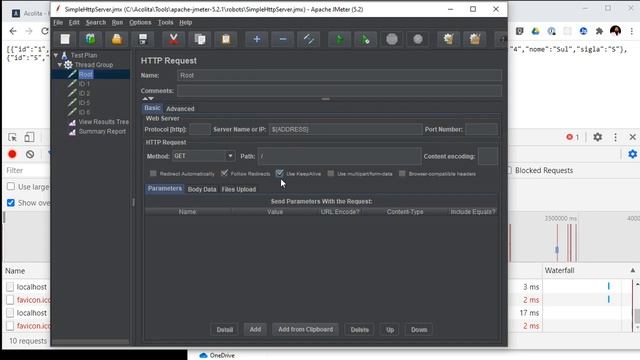Viewport: 640px width, 360px height.
Task: Toggle the Blocked Requests checkbox in DevTools
Action: tap(509, 170)
